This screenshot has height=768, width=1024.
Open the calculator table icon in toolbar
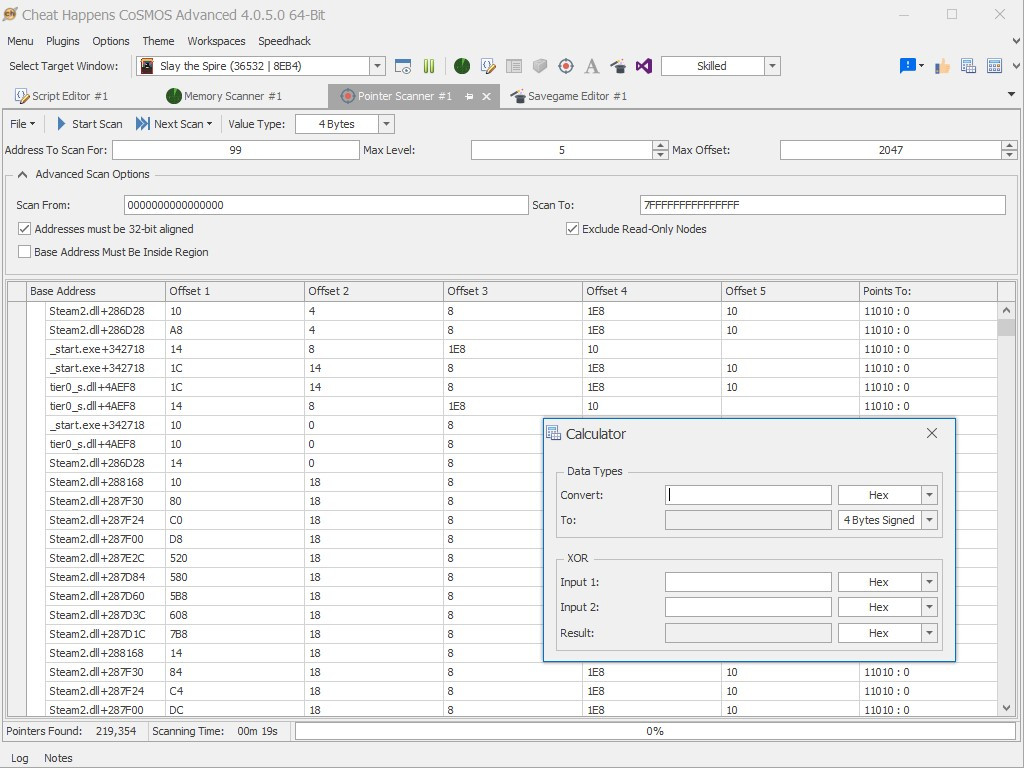[968, 66]
